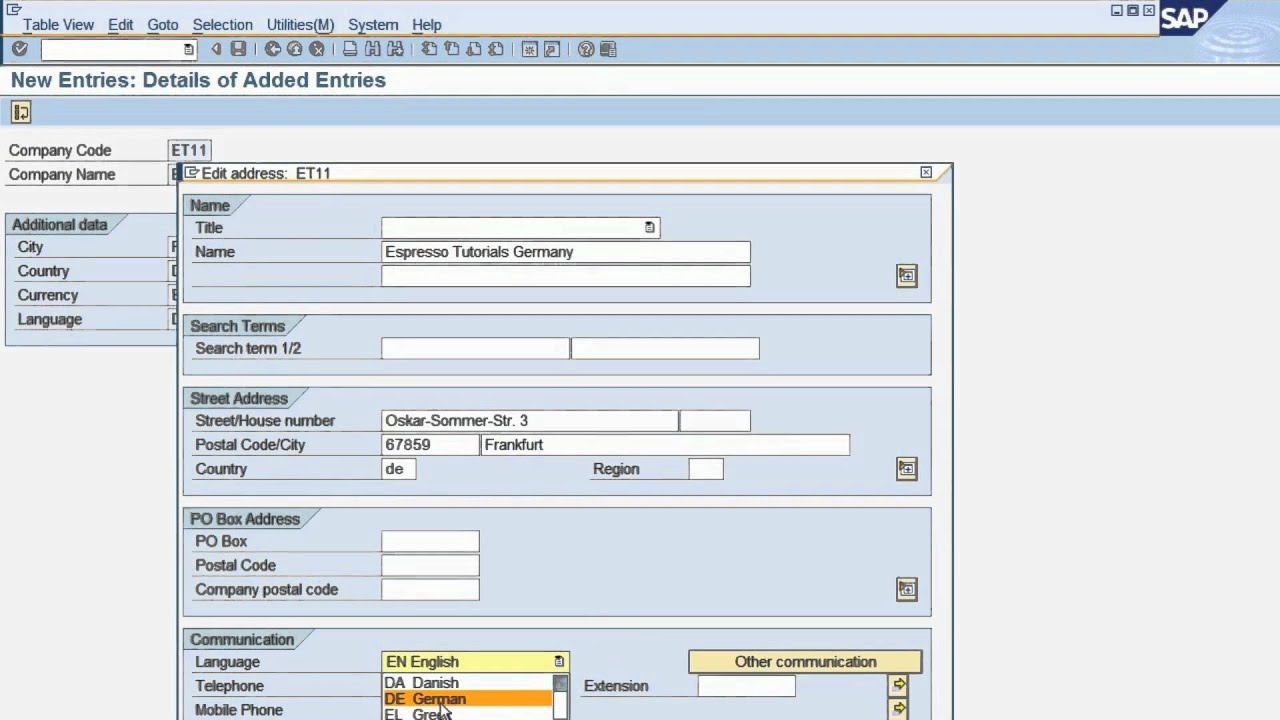This screenshot has height=720, width=1280.
Task: Click the Extension input field
Action: point(746,686)
